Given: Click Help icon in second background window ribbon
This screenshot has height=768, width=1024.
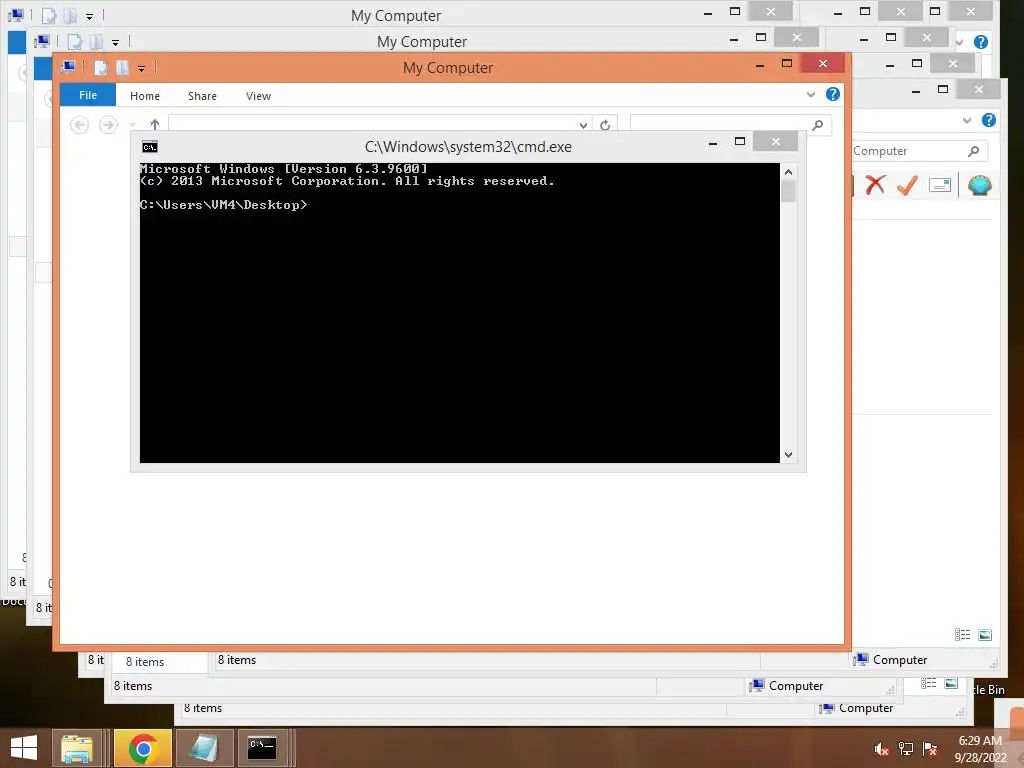Looking at the screenshot, I should [x=980, y=42].
